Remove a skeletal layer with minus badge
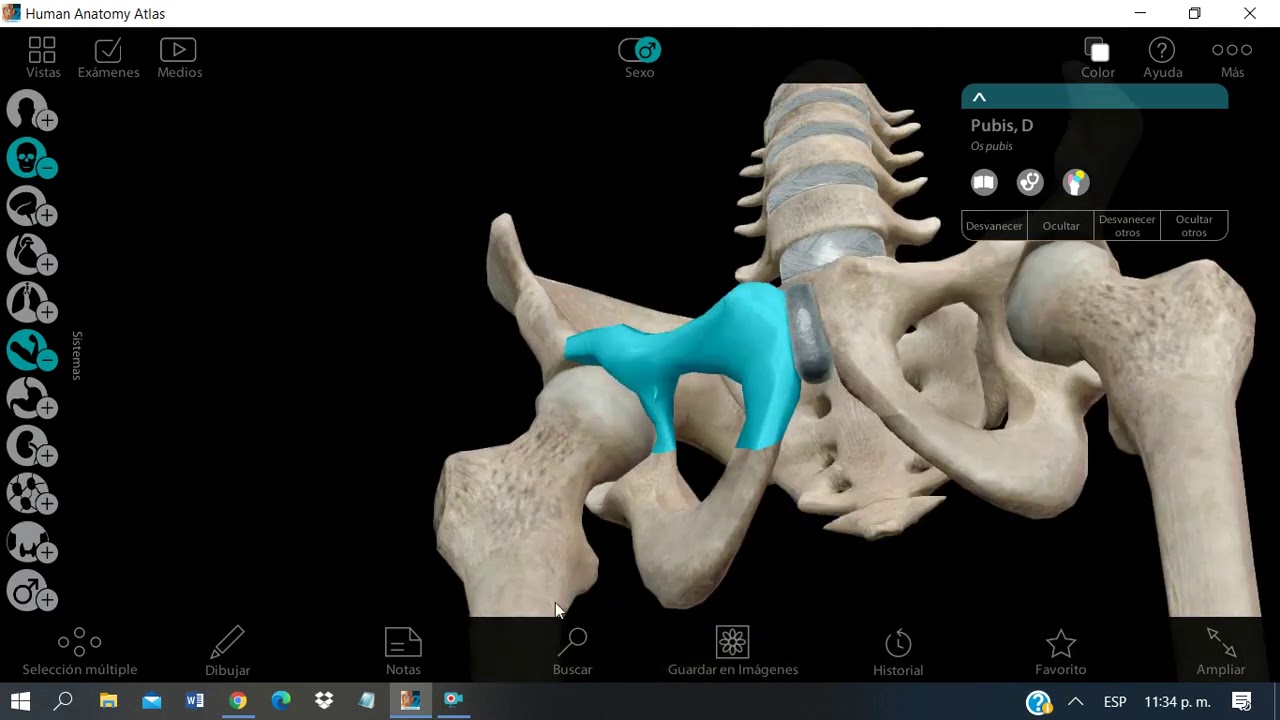 [x=47, y=168]
